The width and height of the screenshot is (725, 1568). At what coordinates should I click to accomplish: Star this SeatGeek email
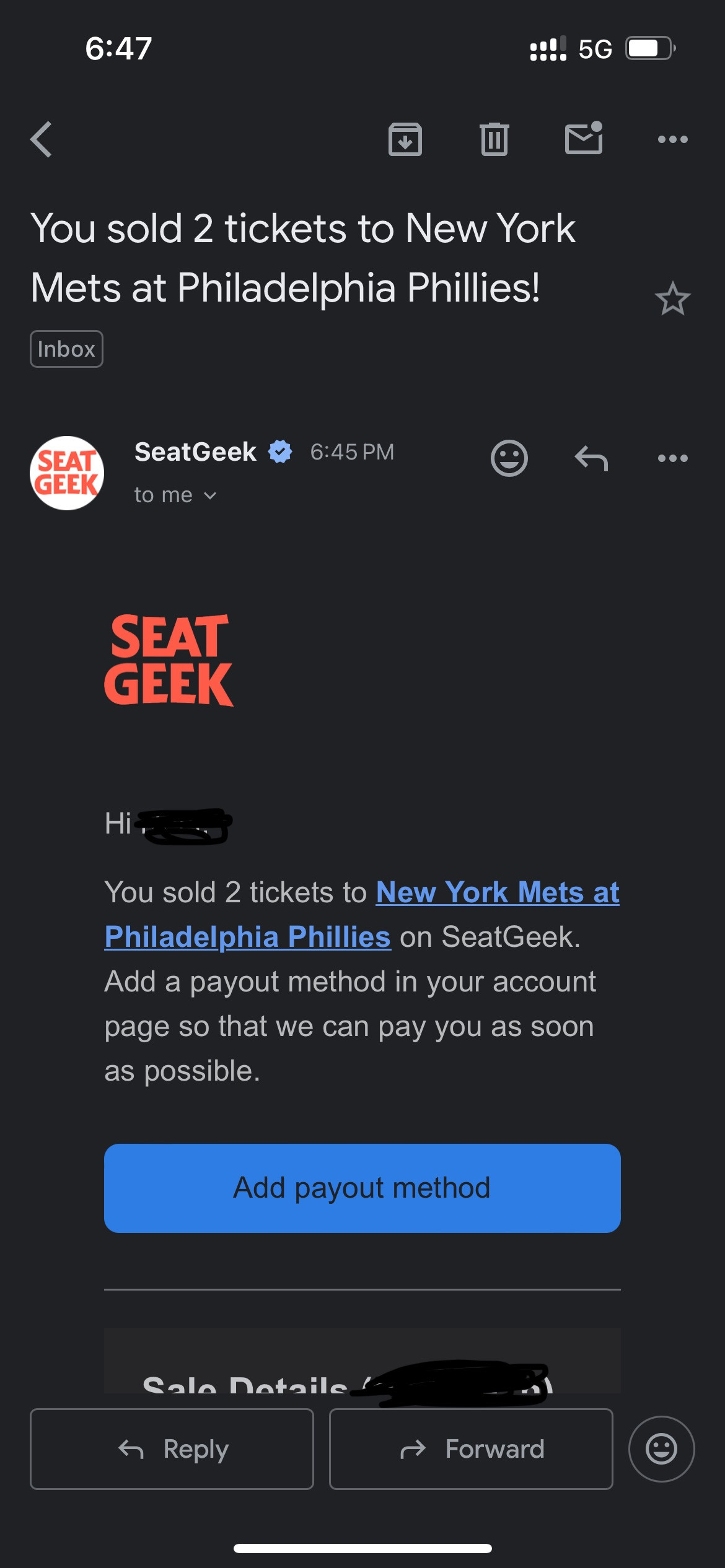(x=672, y=299)
